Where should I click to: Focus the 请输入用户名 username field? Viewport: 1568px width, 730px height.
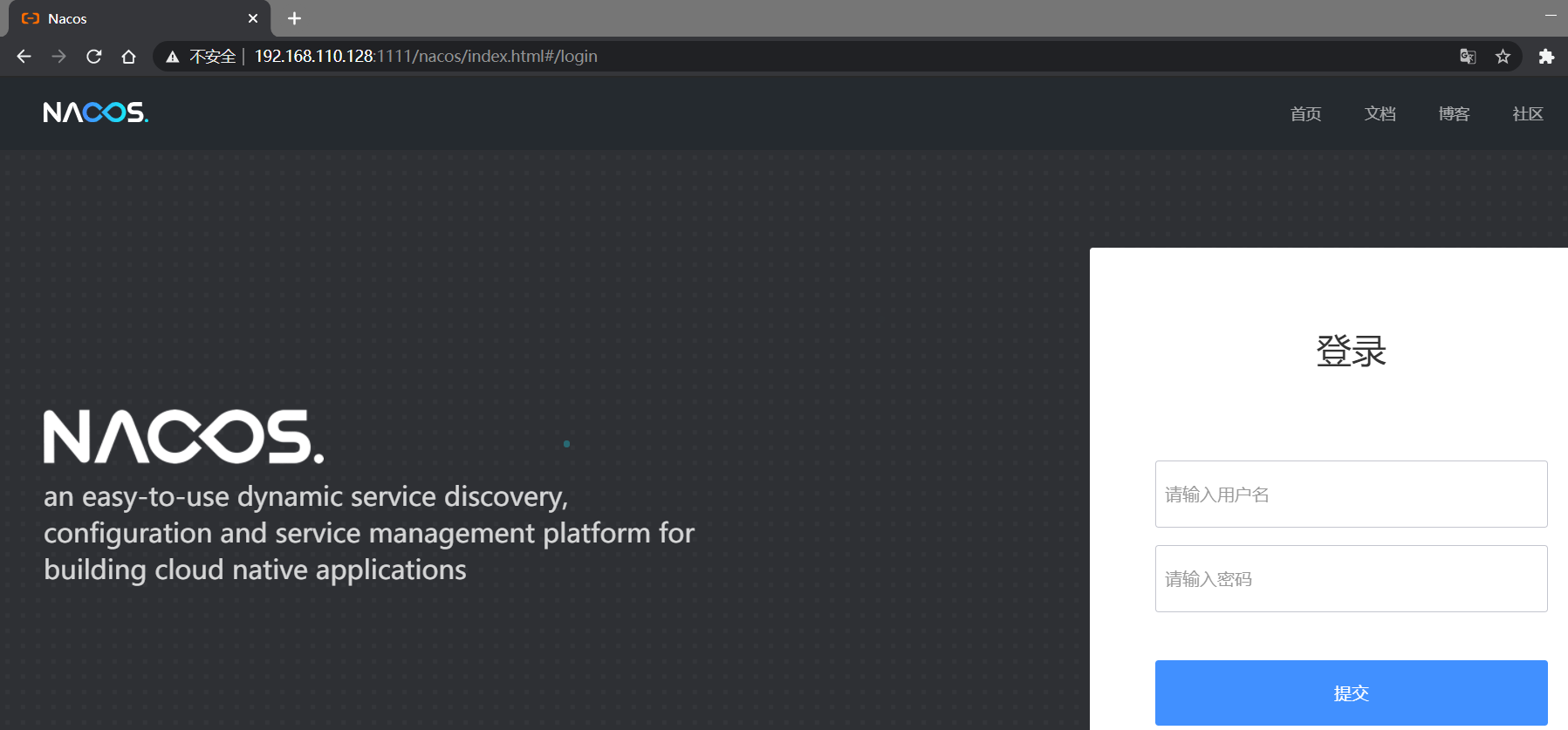[1351, 495]
